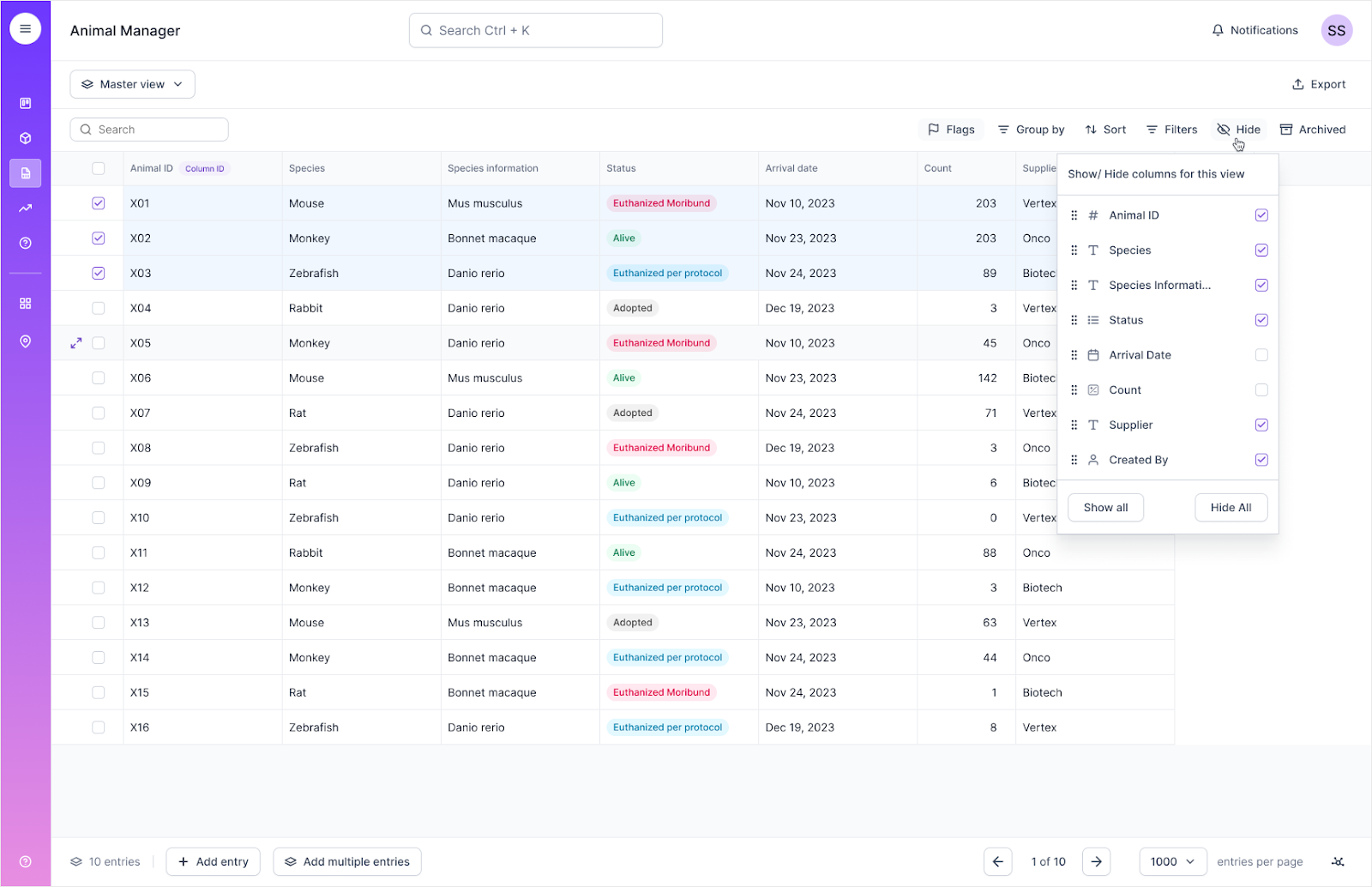Click the expand row icon on X05
1372x887 pixels.
click(x=76, y=343)
